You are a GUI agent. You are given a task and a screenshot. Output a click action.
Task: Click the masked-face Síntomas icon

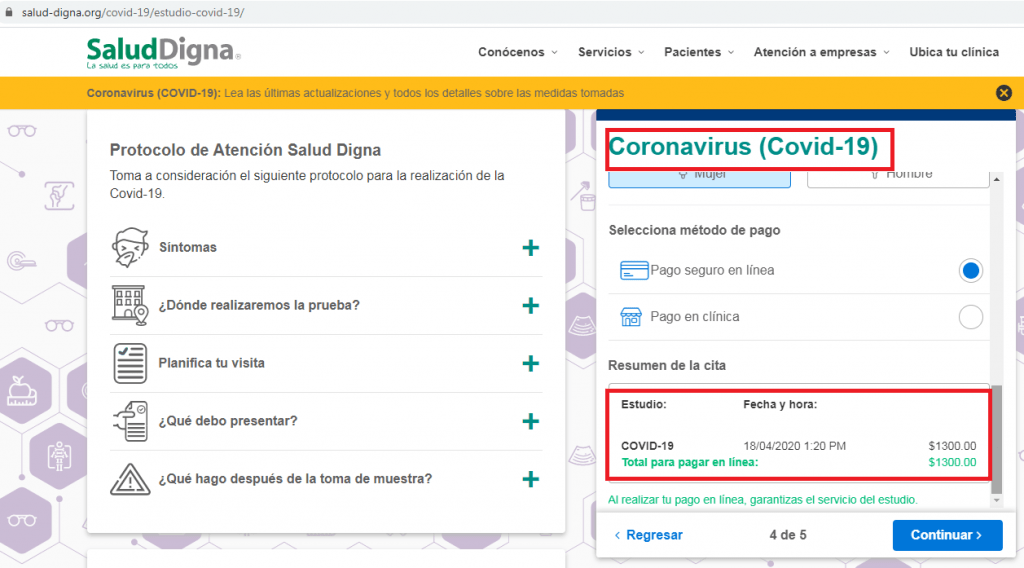tap(130, 247)
